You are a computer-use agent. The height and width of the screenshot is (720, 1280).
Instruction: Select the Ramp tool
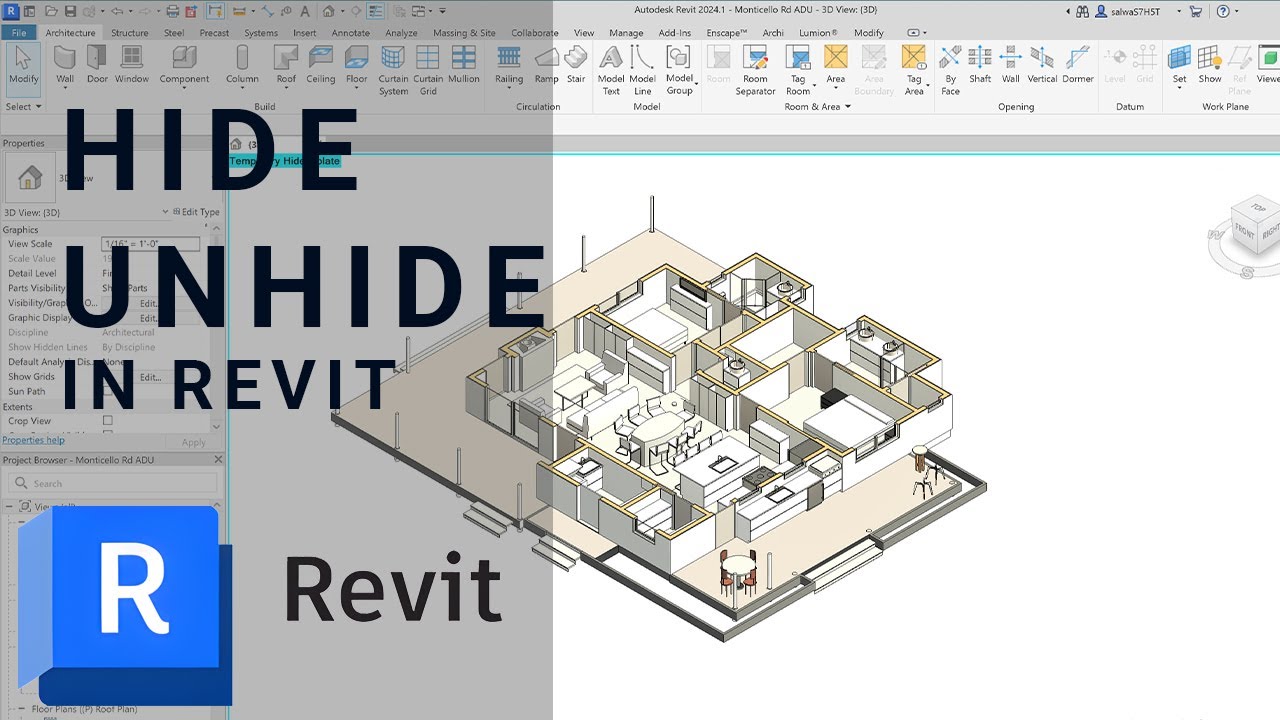coord(546,65)
